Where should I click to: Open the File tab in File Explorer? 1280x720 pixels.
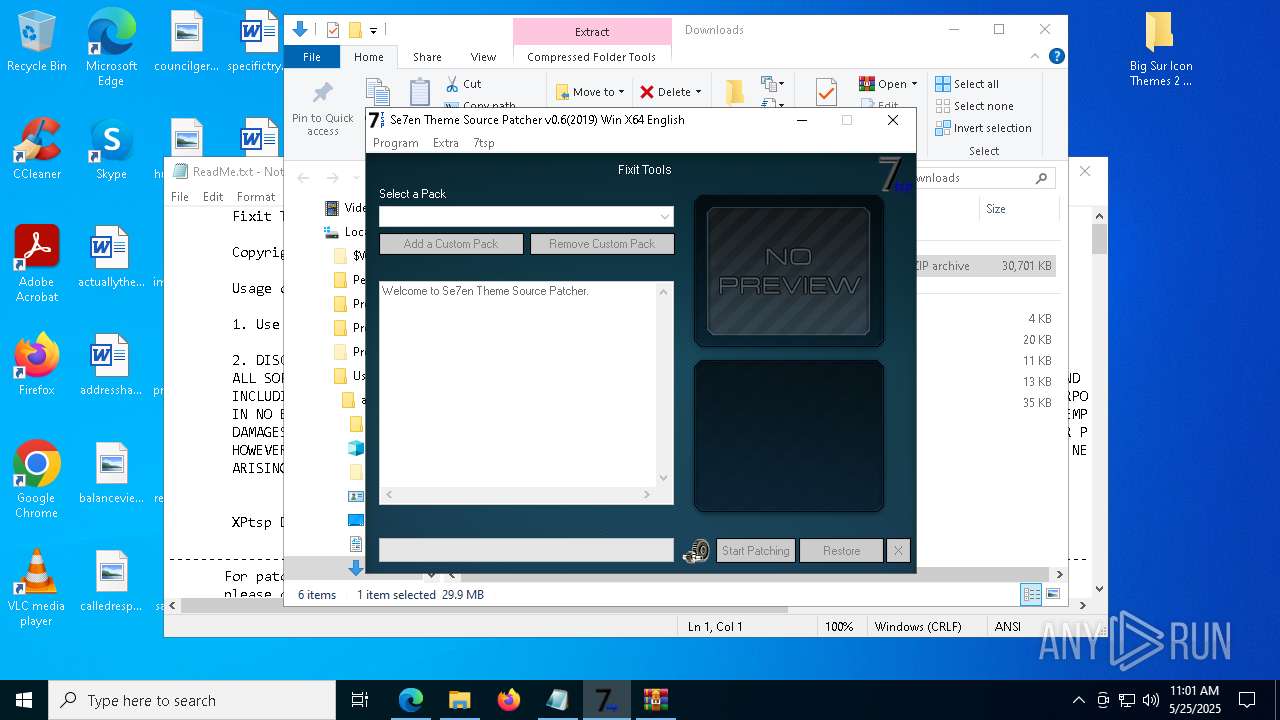coord(312,57)
